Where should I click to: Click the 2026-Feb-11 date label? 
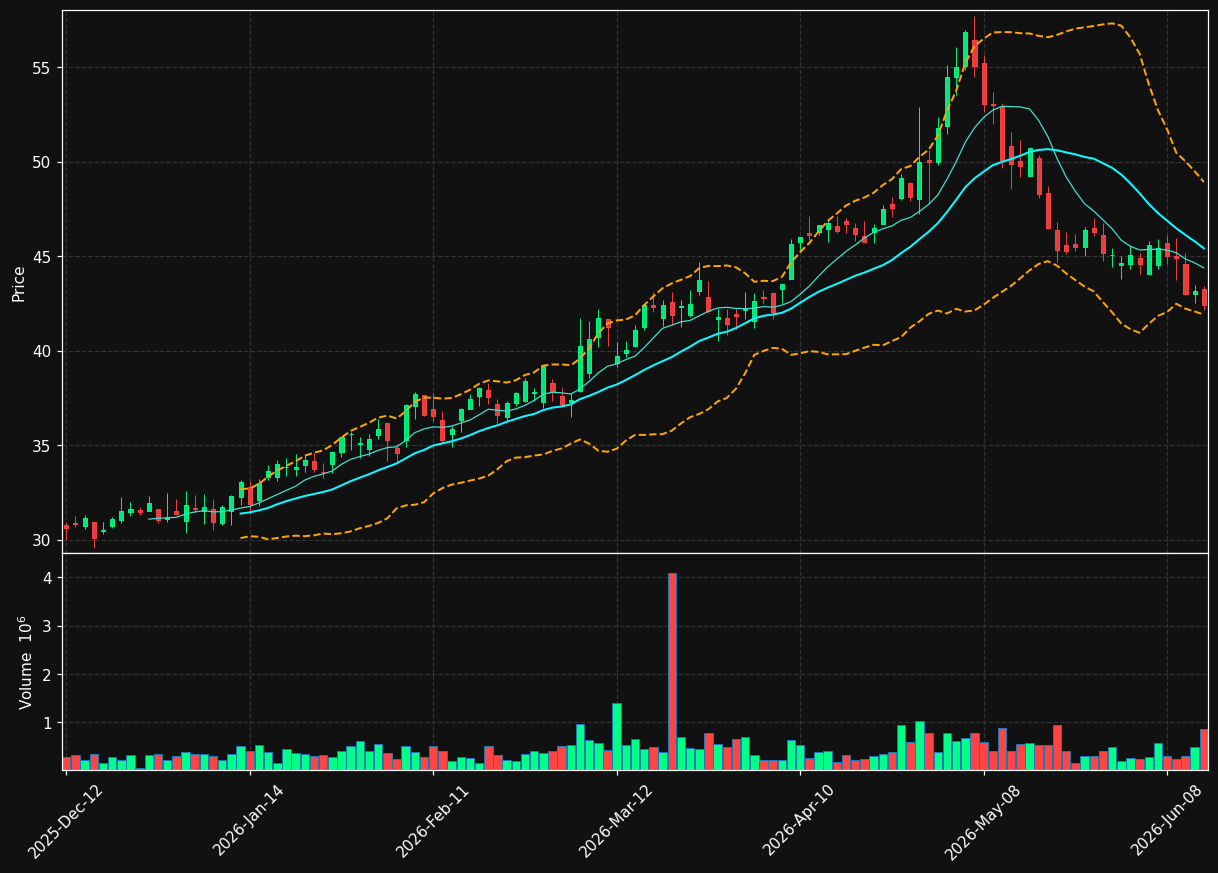coord(433,820)
